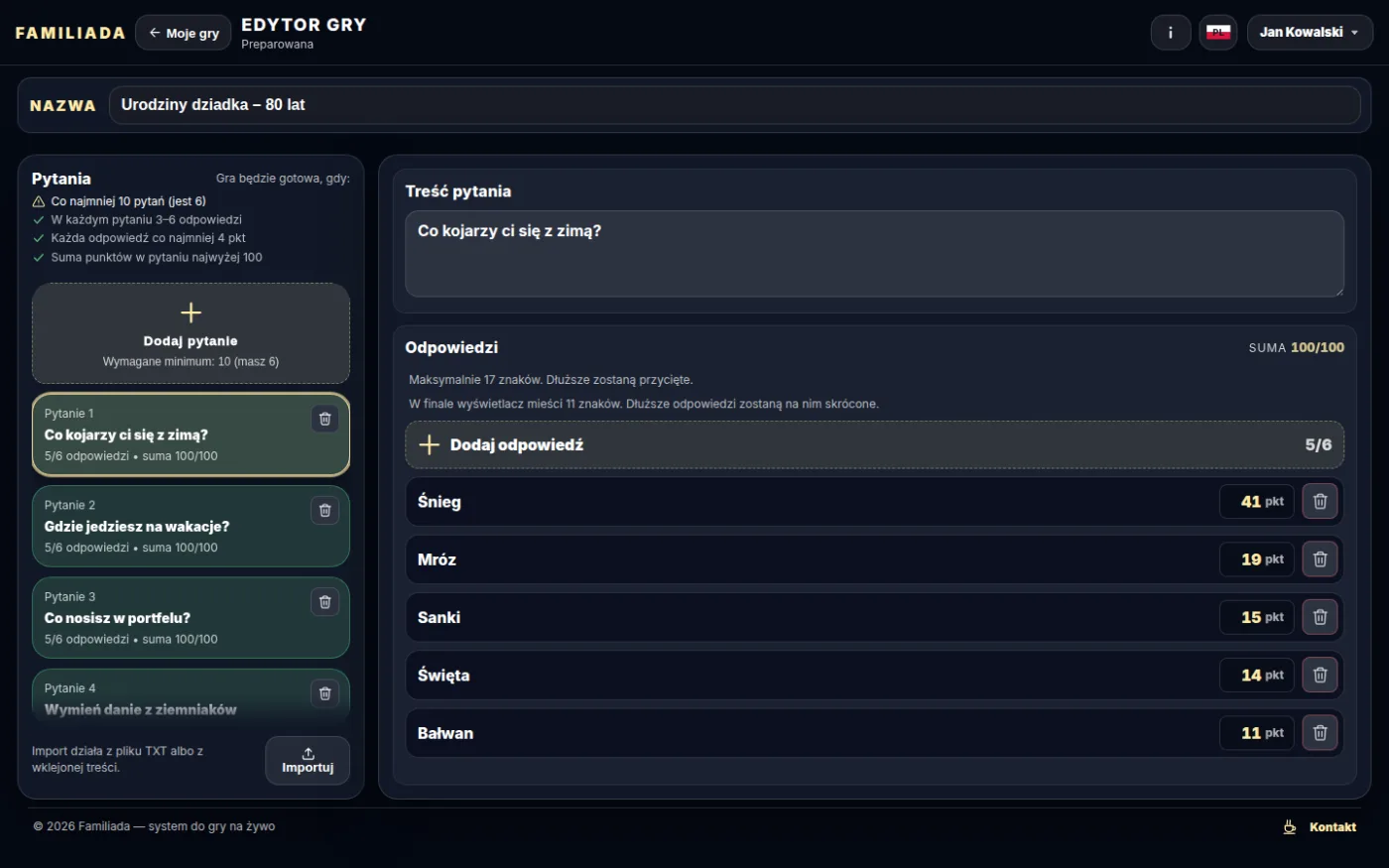The height and width of the screenshot is (868, 1389).
Task: Change the 19 pkt score for Mróz
Action: pos(1256,559)
